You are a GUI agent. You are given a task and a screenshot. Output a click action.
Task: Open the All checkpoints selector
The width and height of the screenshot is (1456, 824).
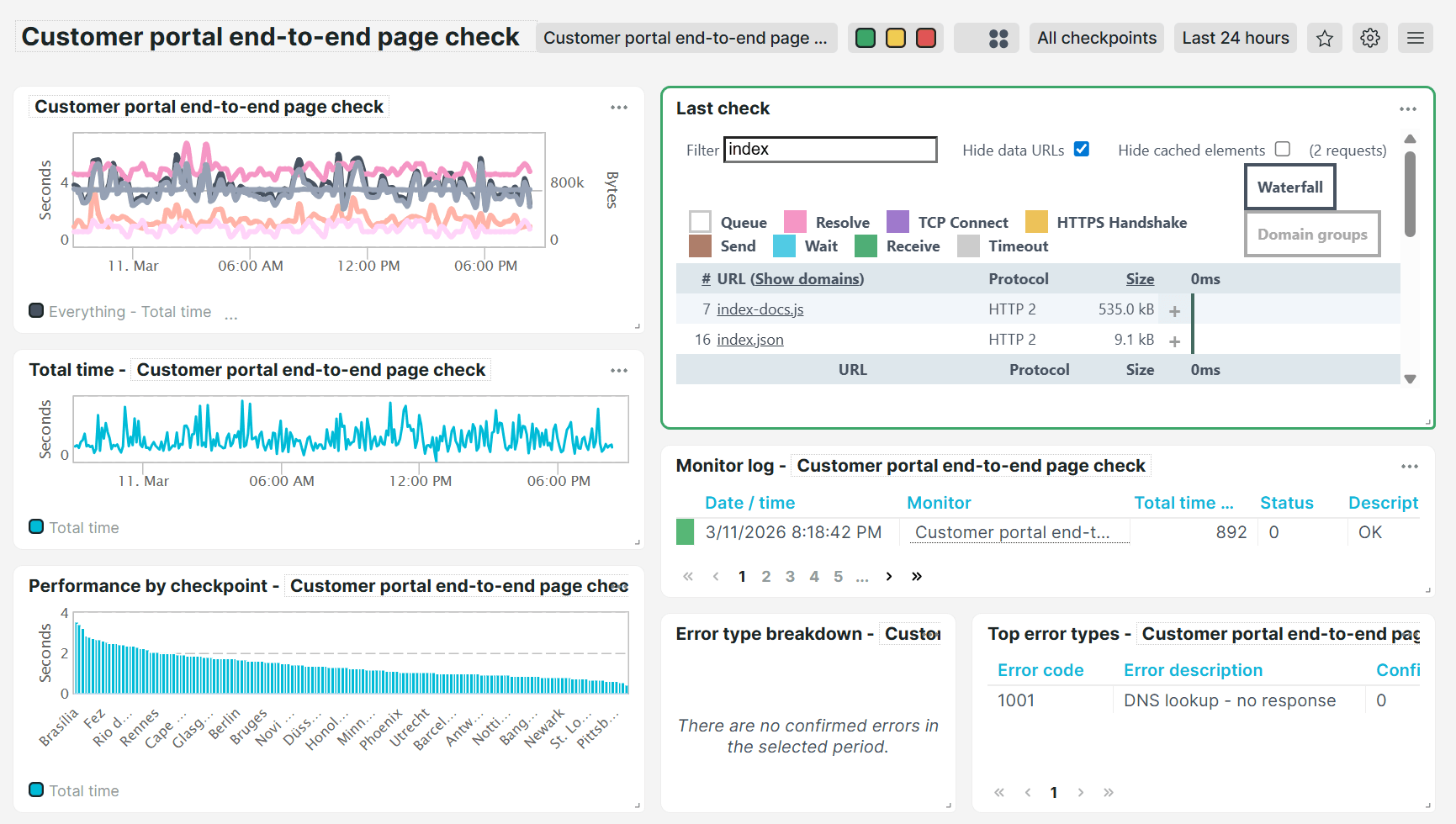pos(1096,37)
